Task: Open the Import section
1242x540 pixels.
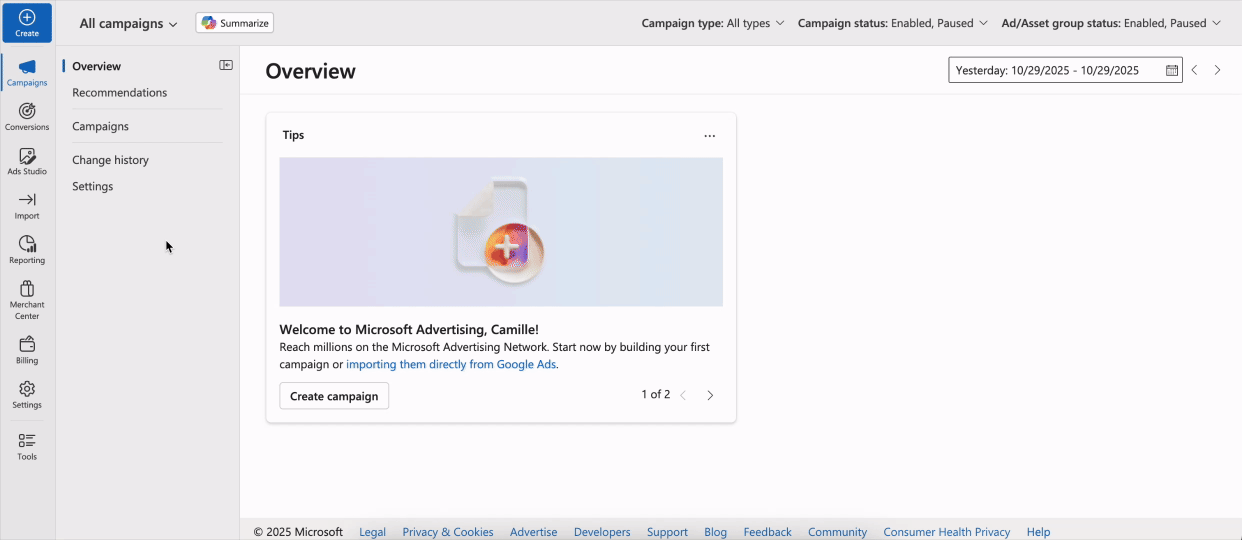Action: pos(27,206)
